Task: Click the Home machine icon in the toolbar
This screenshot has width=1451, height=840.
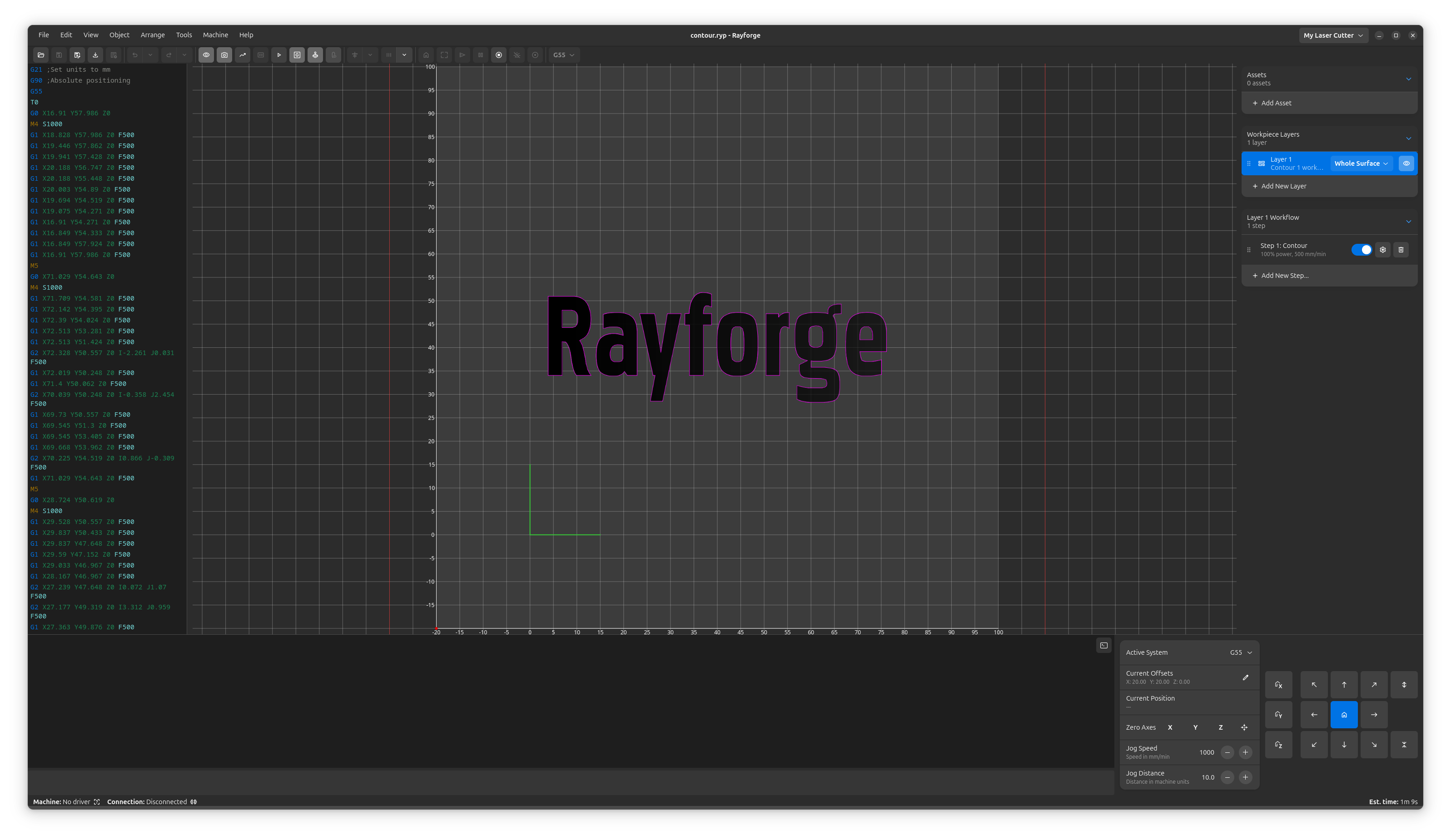Action: (426, 54)
